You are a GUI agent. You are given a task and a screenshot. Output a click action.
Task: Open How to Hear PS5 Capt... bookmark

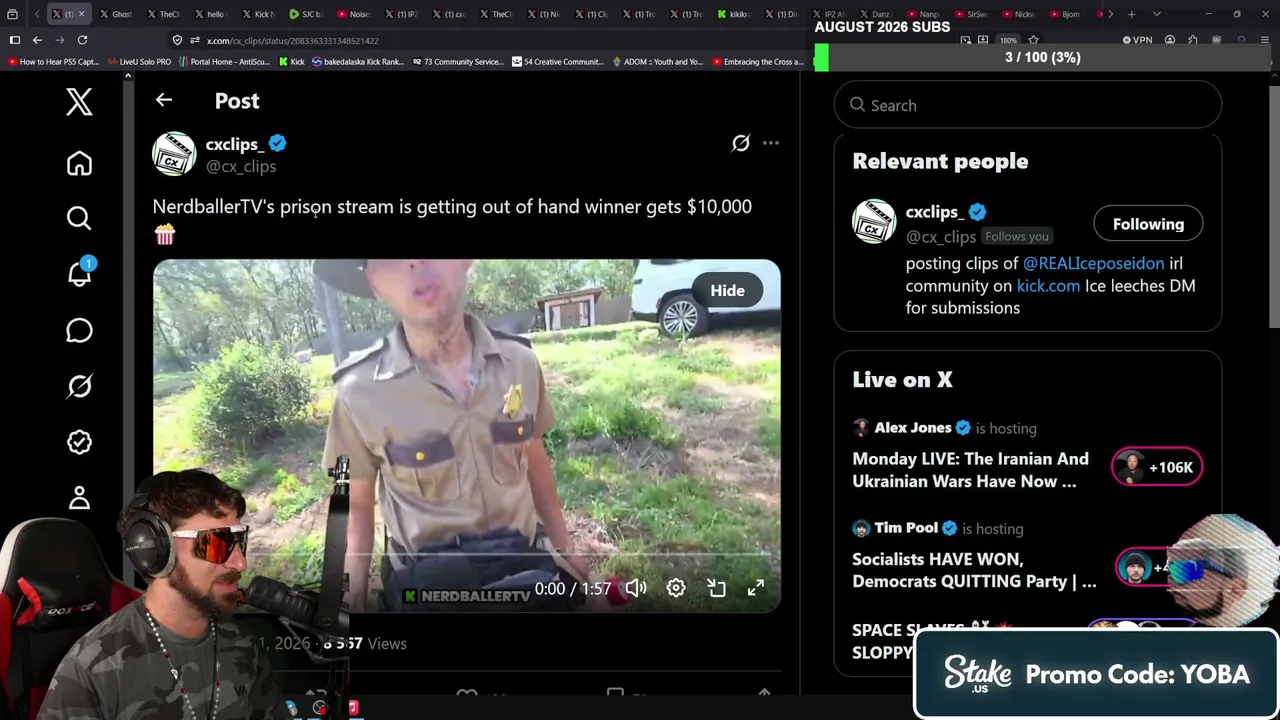[x=52, y=62]
